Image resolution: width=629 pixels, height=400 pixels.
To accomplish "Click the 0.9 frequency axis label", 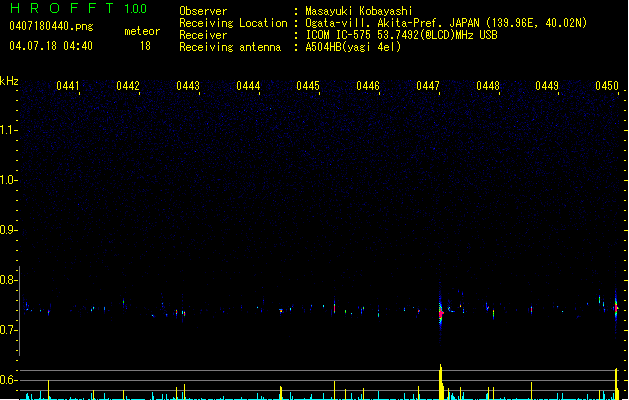I will point(8,230).
